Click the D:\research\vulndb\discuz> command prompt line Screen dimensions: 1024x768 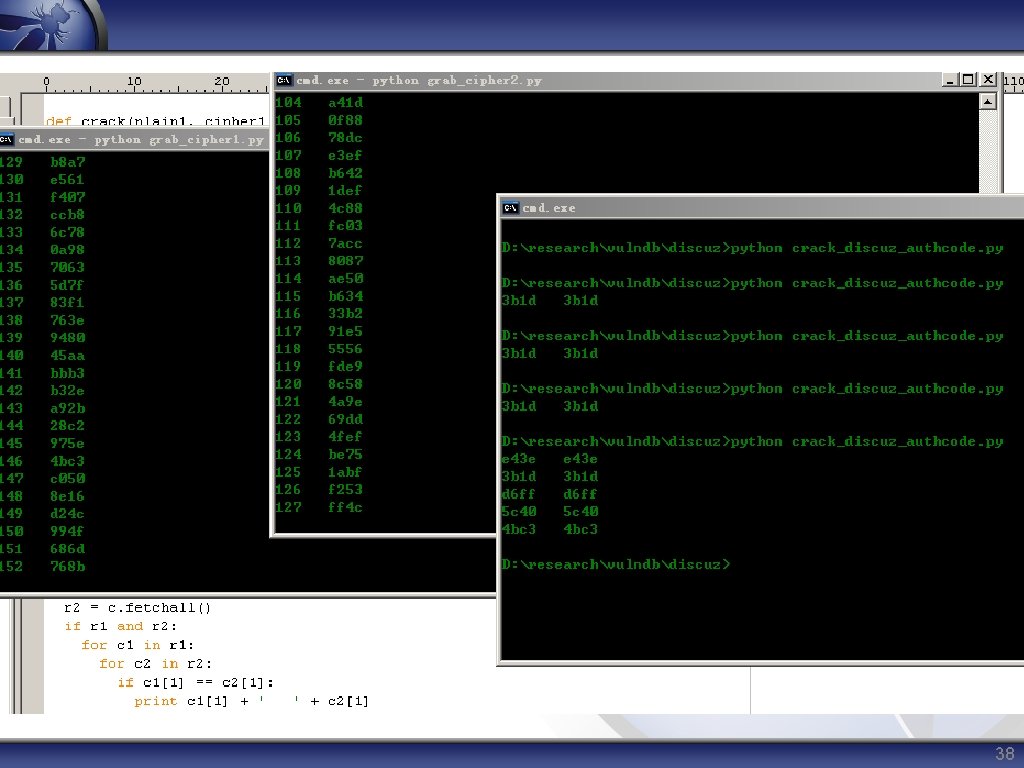pyautogui.click(x=616, y=564)
